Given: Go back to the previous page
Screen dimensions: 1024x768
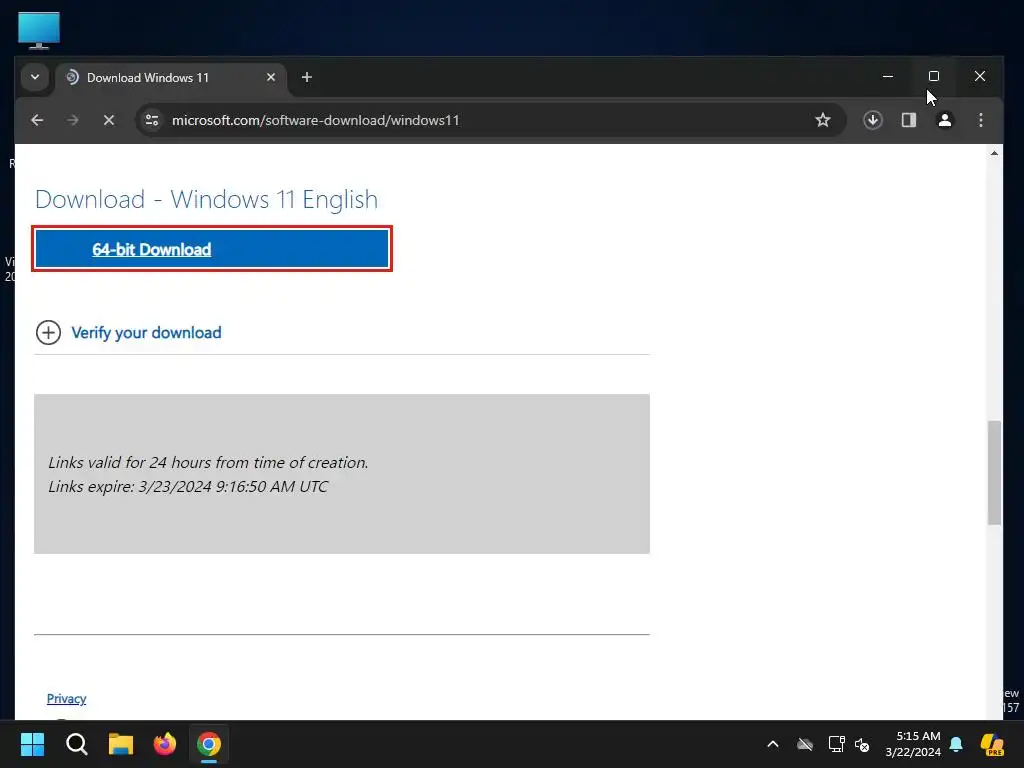Looking at the screenshot, I should 37,120.
